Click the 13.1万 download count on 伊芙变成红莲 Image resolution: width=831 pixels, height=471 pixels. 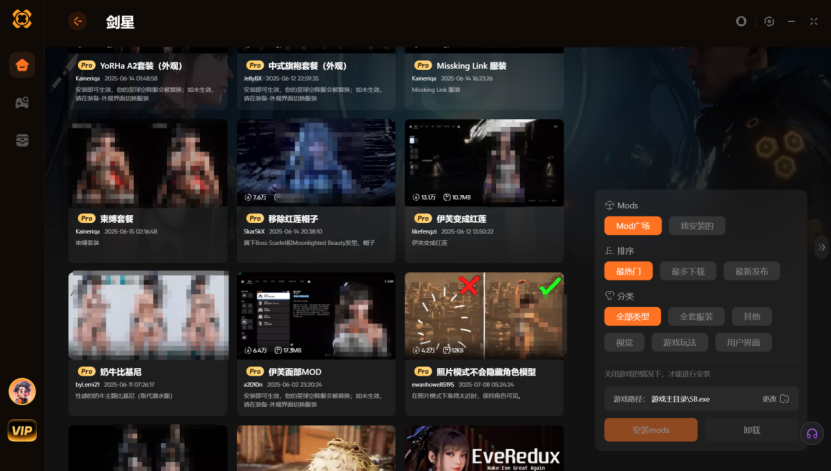[424, 197]
